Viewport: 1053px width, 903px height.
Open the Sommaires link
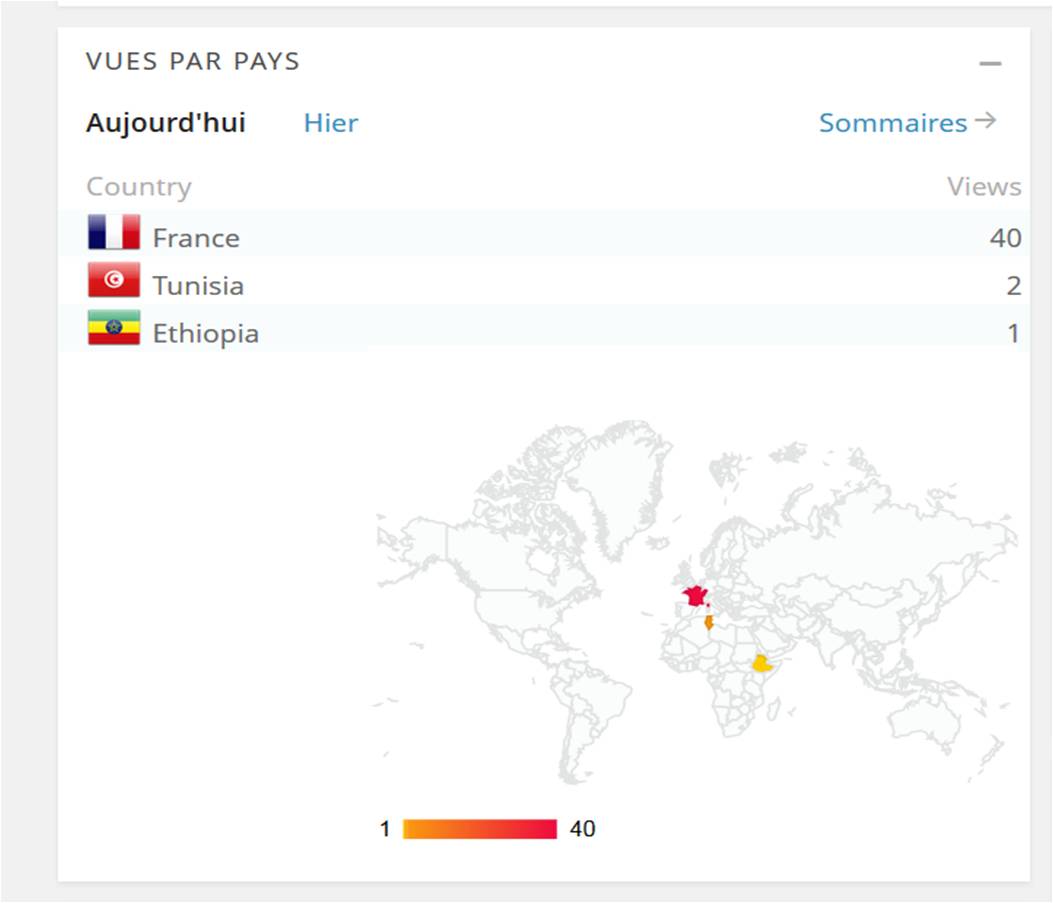(x=893, y=123)
